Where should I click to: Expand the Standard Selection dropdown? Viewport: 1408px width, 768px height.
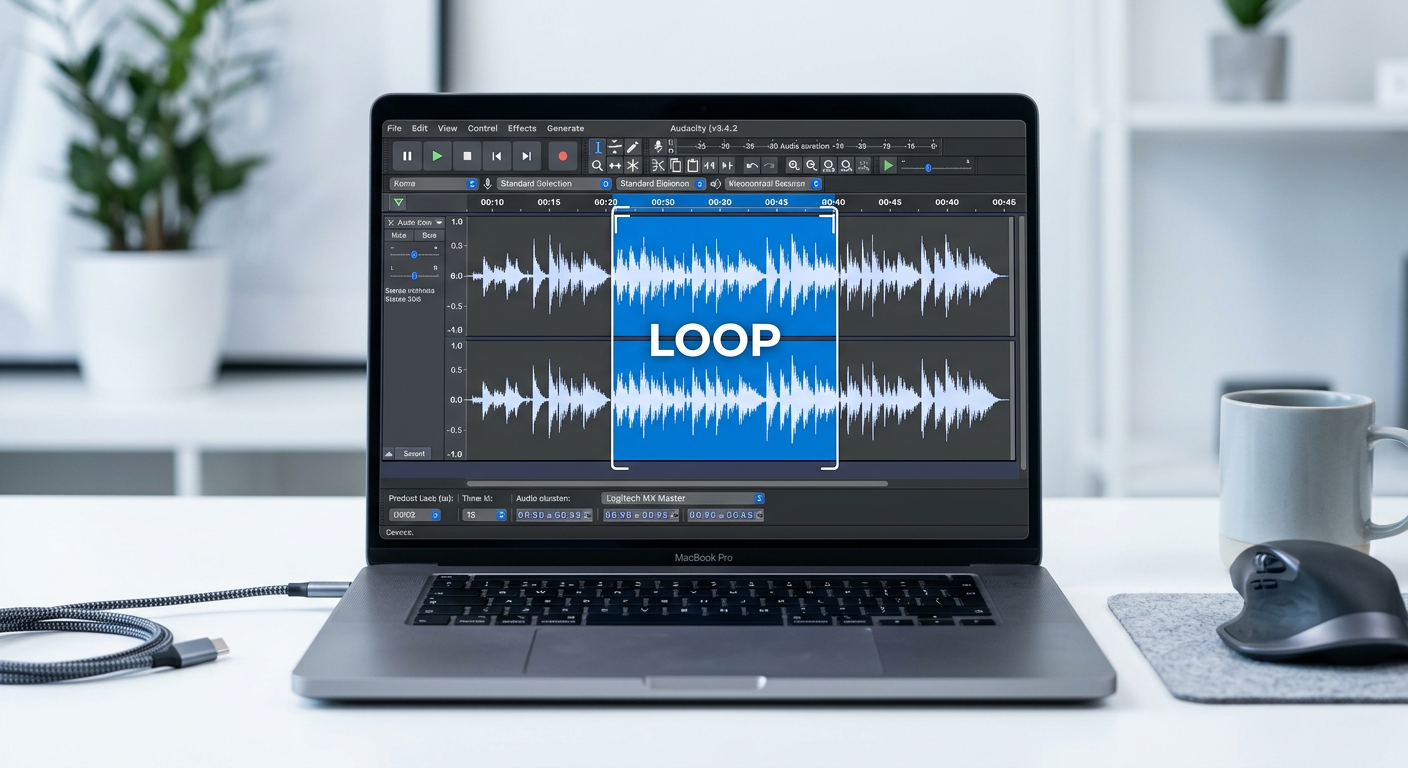coord(554,184)
